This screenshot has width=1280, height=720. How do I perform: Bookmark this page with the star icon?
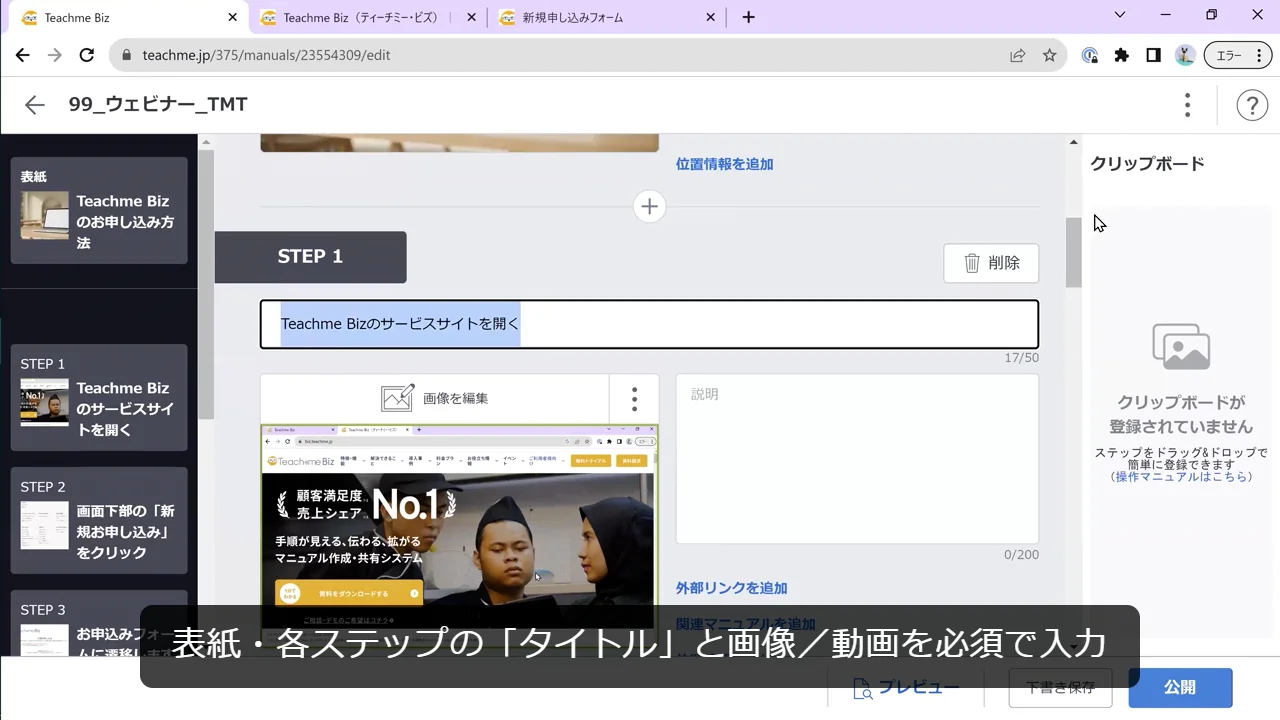coord(1049,55)
